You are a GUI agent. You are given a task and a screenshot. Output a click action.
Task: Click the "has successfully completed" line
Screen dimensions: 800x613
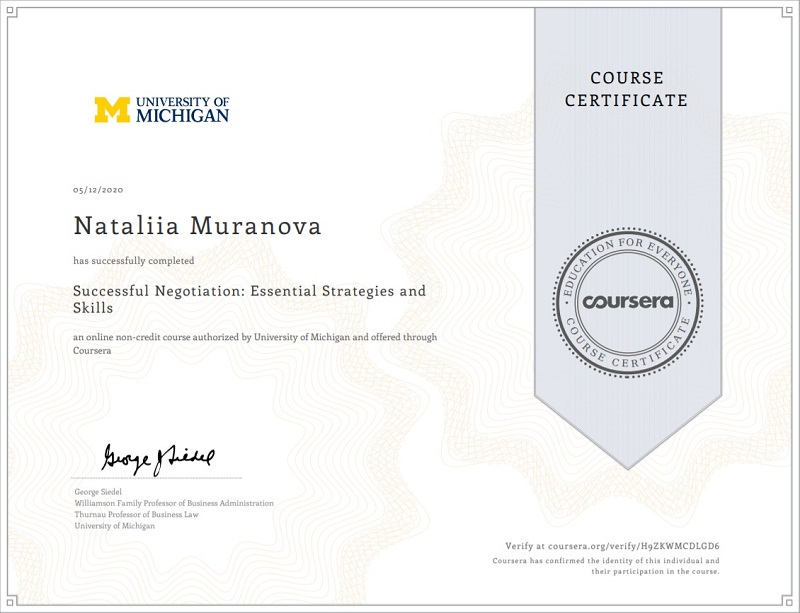click(x=133, y=261)
